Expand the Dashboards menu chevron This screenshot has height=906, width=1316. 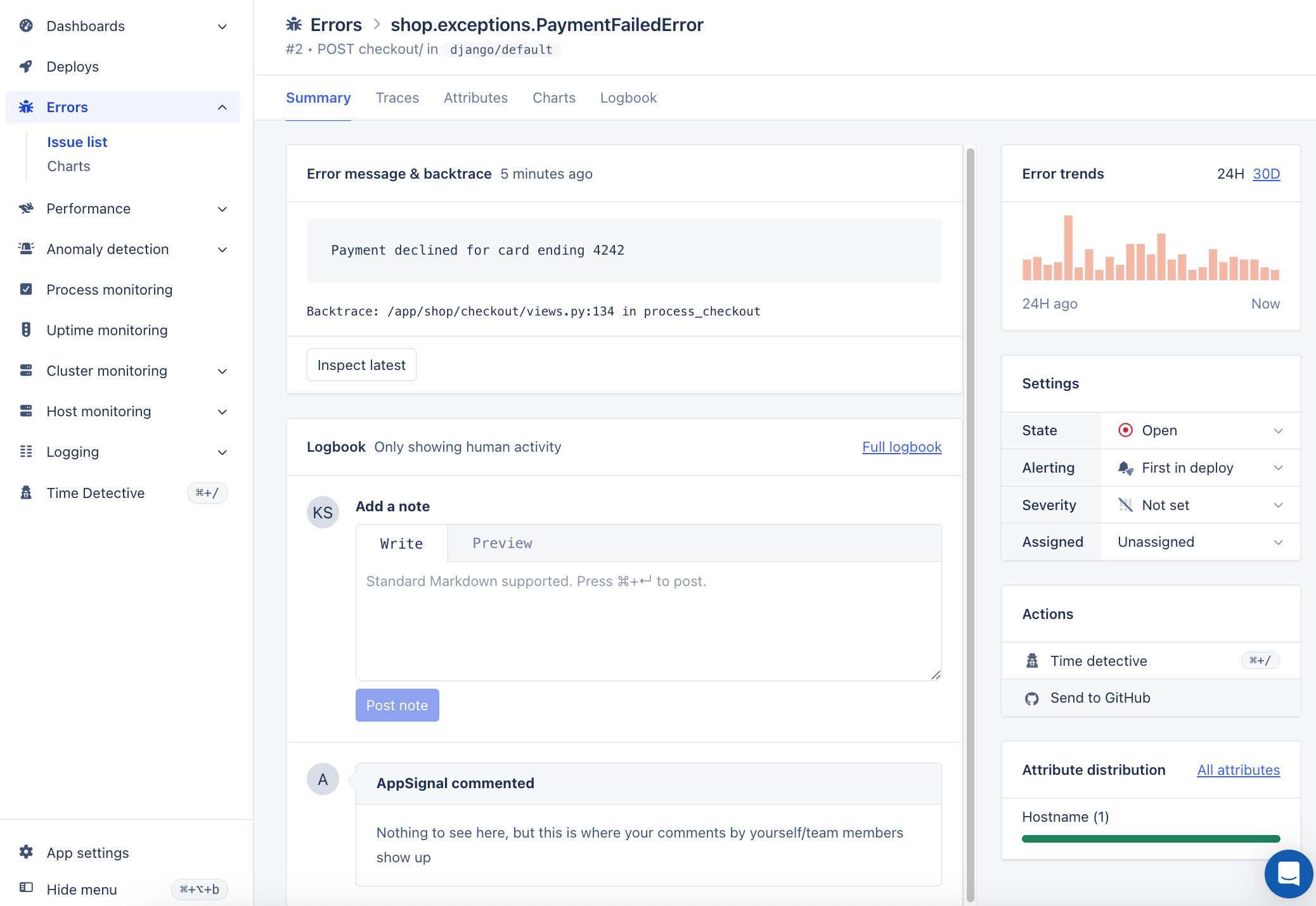point(223,27)
